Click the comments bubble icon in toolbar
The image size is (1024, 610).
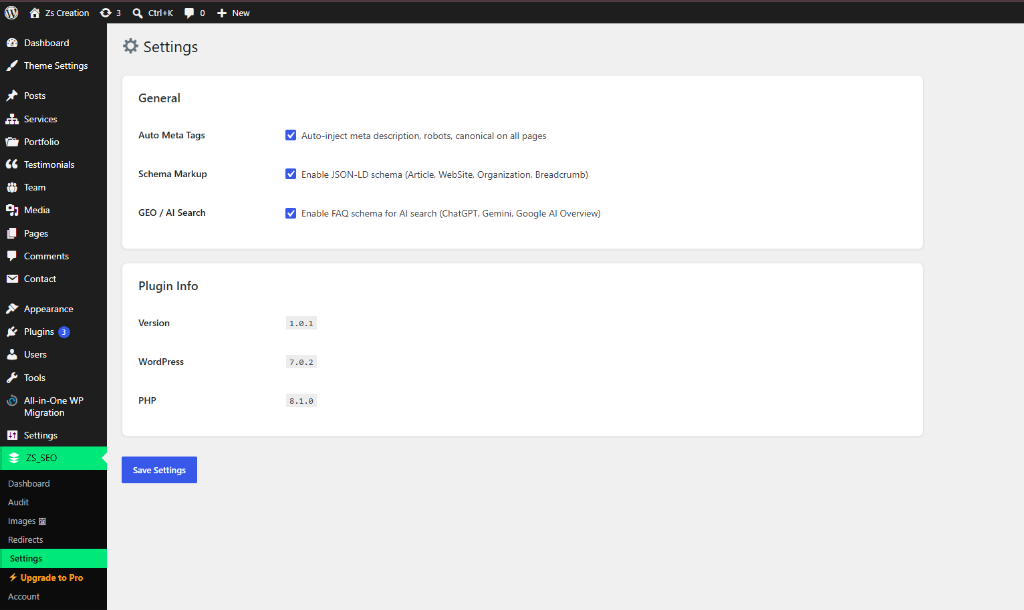(189, 13)
